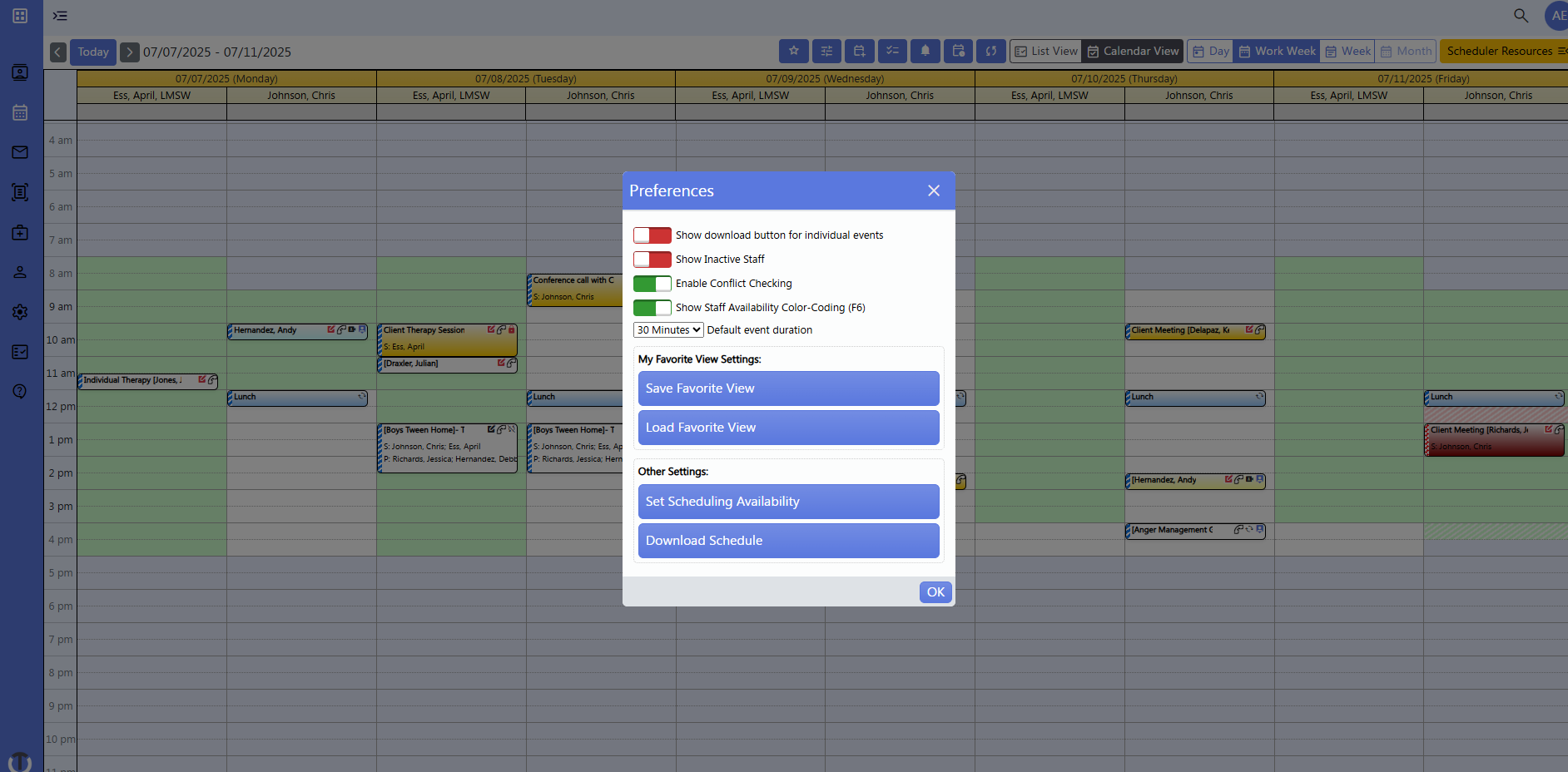Viewport: 1568px width, 772px height.
Task: Click Set Scheduling Availability button
Action: [x=789, y=502]
